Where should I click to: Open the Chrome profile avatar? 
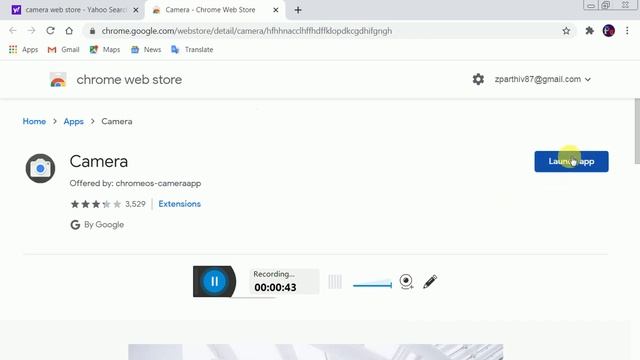609,31
